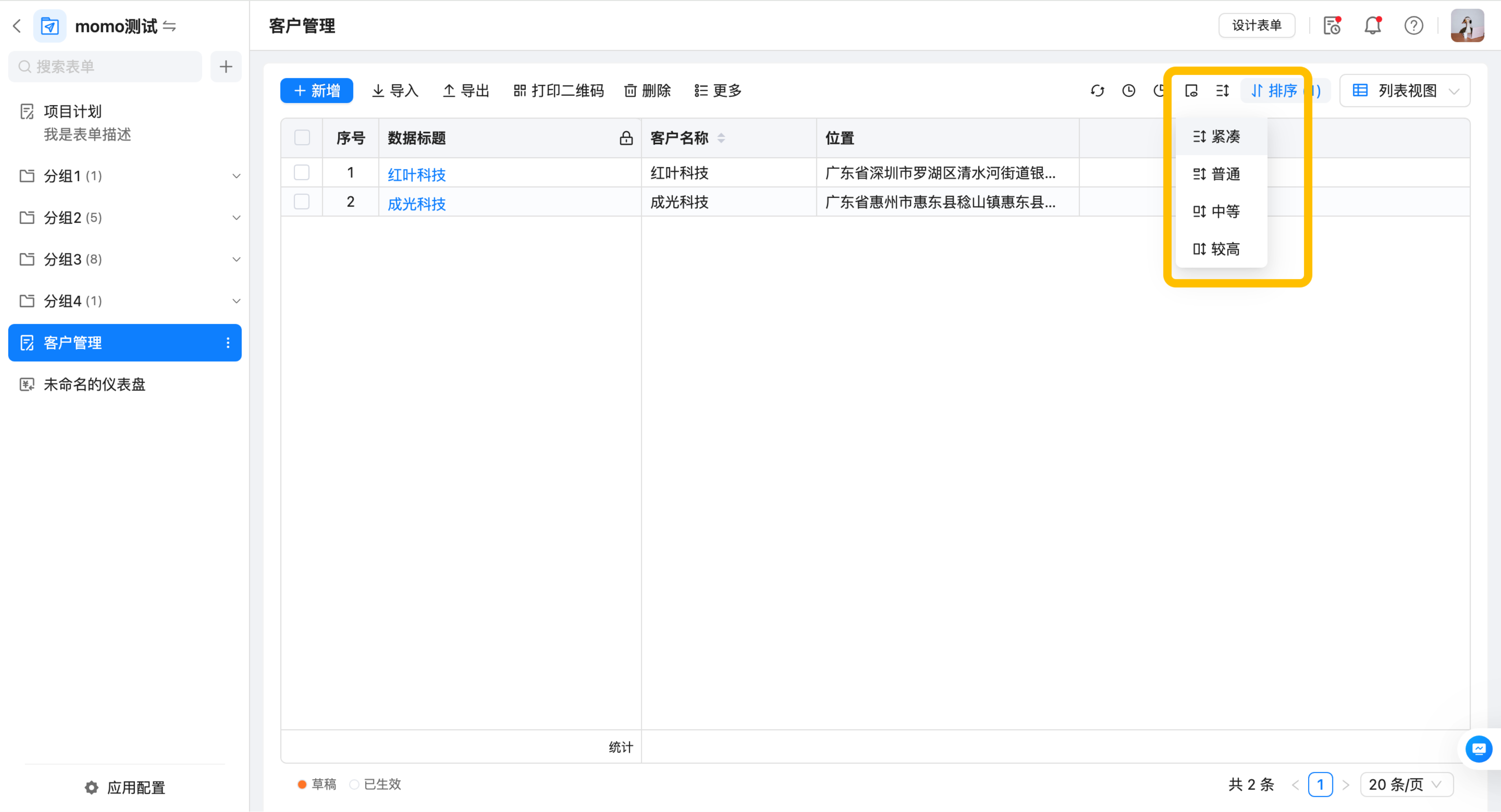Expand the 分组2 folder
1501x812 pixels.
[235, 218]
